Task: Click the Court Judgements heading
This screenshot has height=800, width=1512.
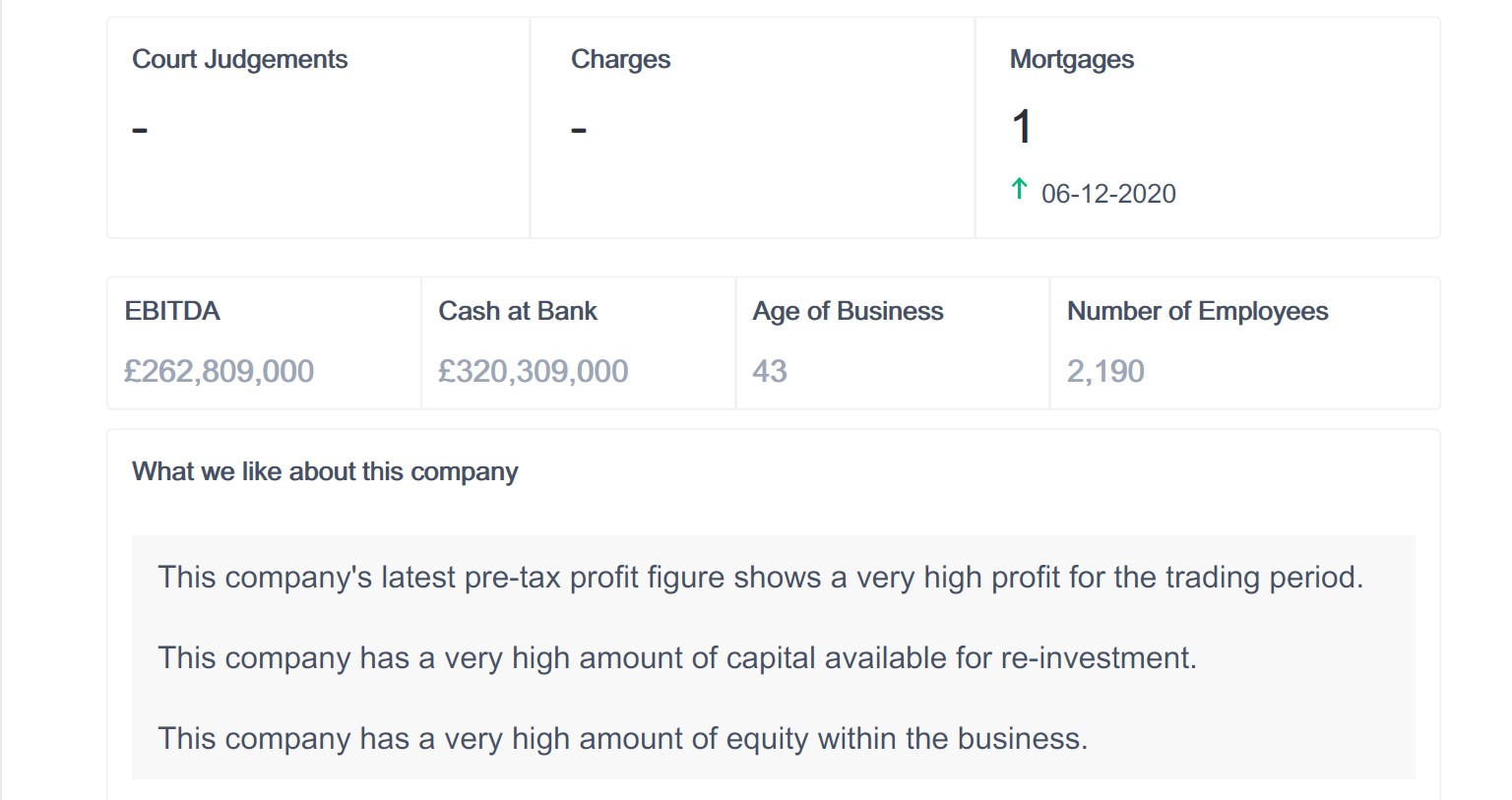Action: click(239, 59)
